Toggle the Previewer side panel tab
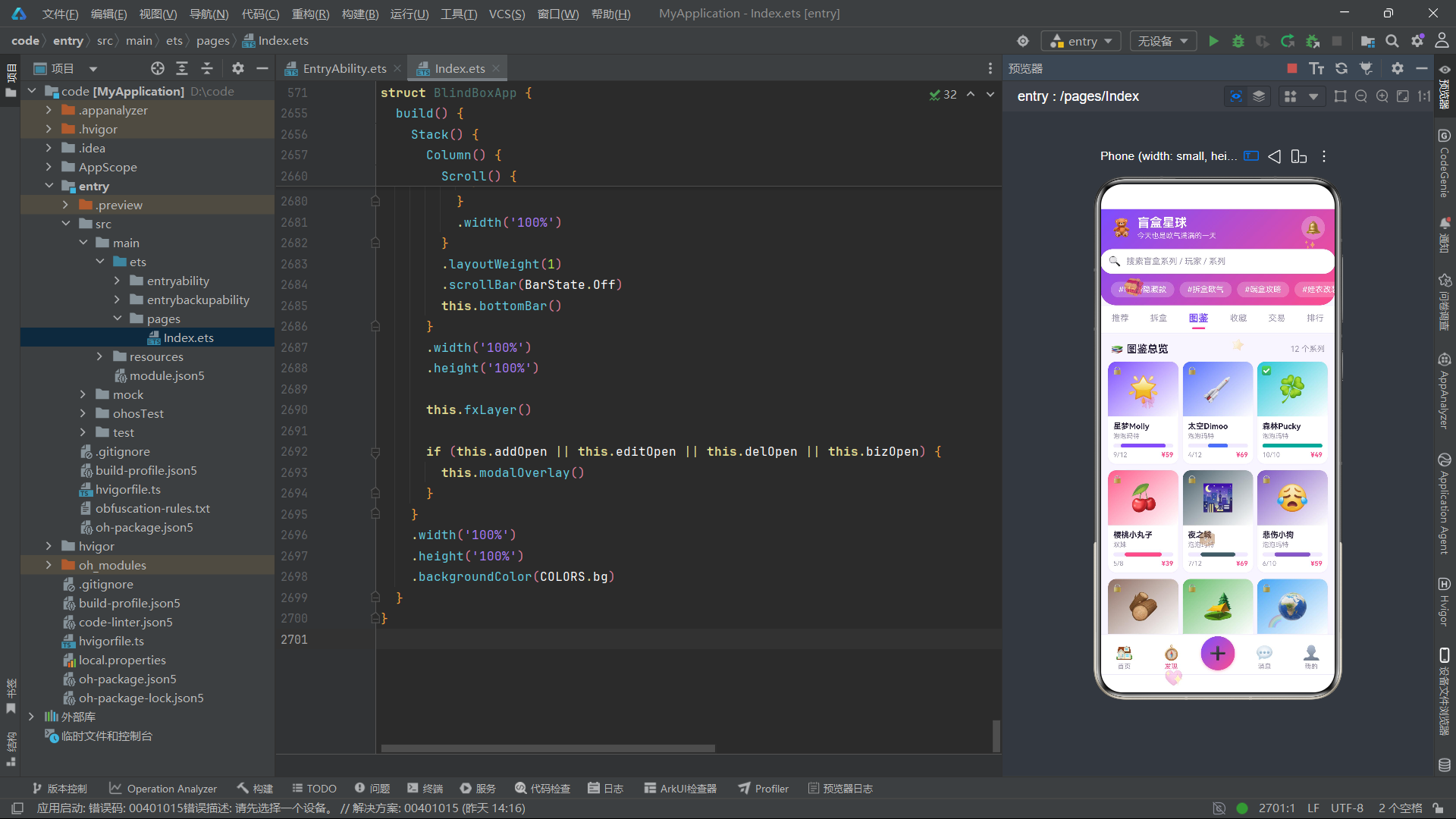 (1445, 87)
